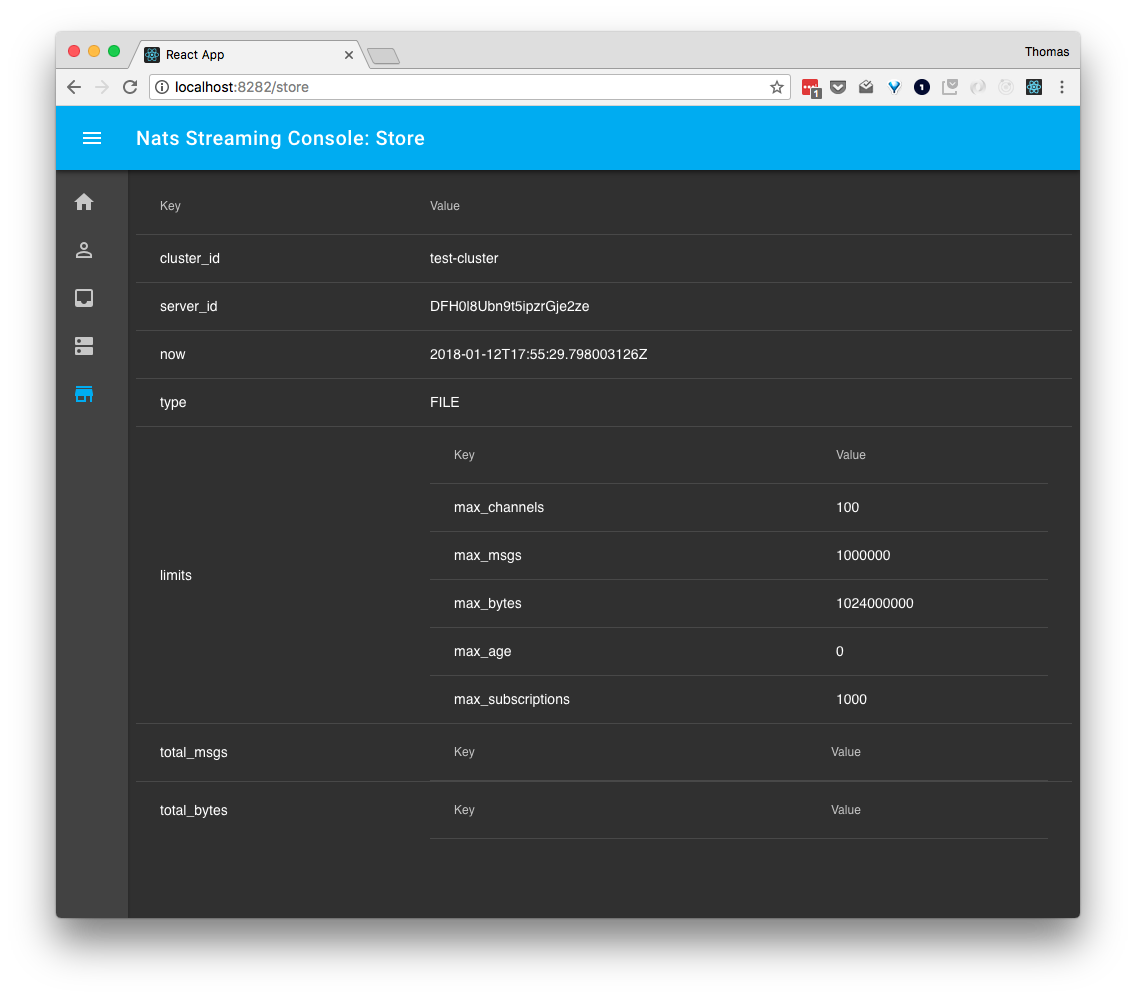This screenshot has width=1136, height=998.
Task: Click the total_bytes row Key header
Action: tap(464, 810)
